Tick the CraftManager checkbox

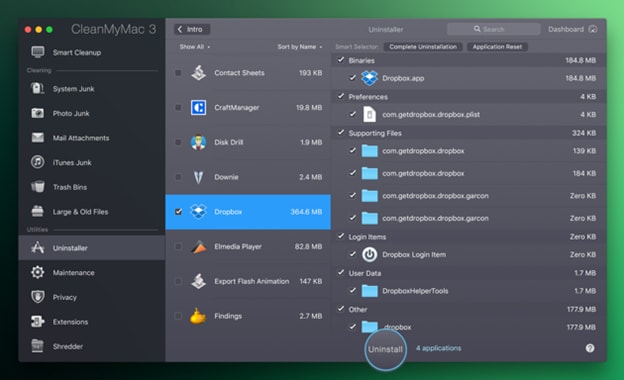click(x=178, y=107)
